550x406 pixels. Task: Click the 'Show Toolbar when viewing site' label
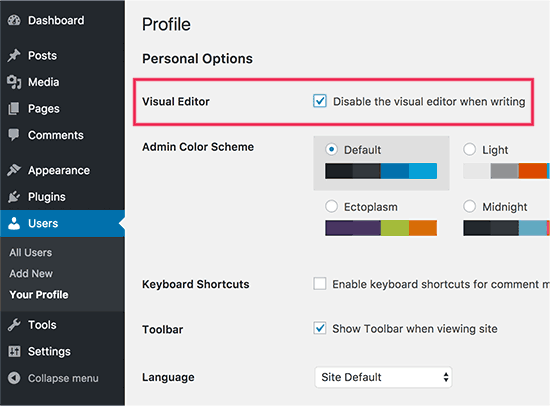[415, 329]
